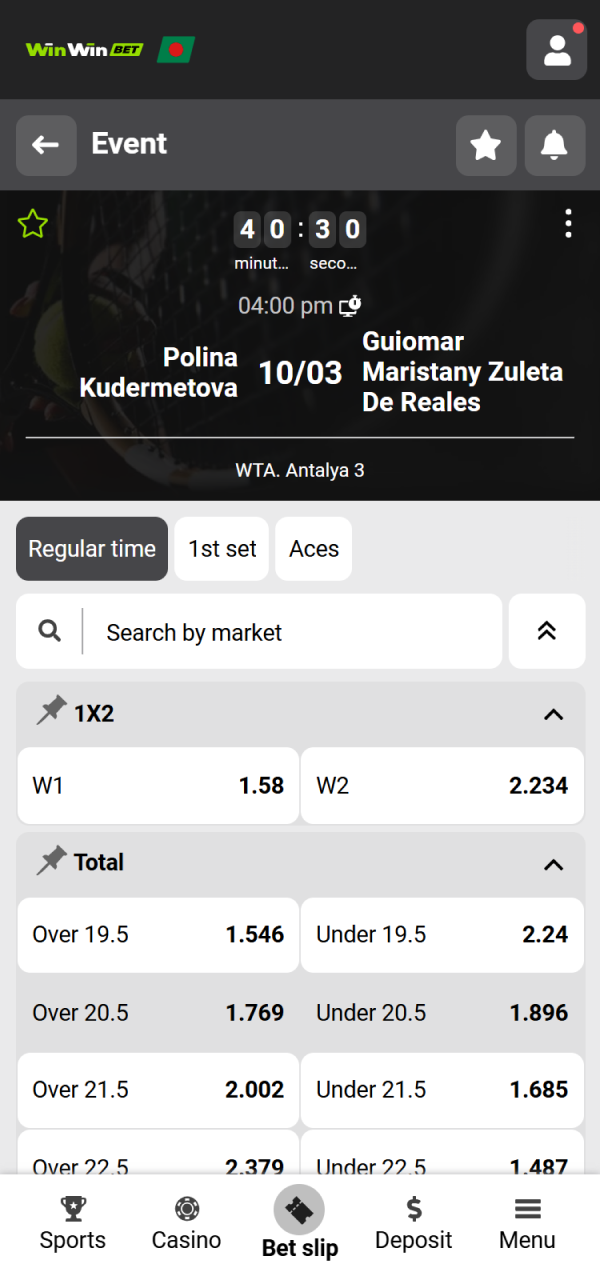
Task: Go back using the arrow icon
Action: pyautogui.click(x=46, y=144)
